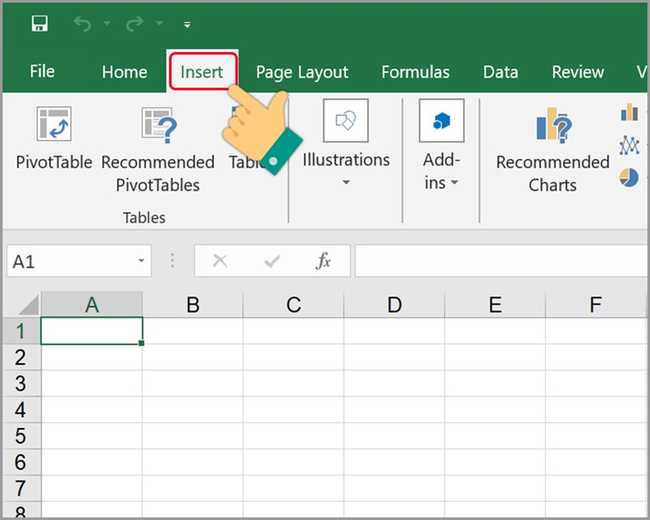650x520 pixels.
Task: Open the File menu
Action: point(42,72)
